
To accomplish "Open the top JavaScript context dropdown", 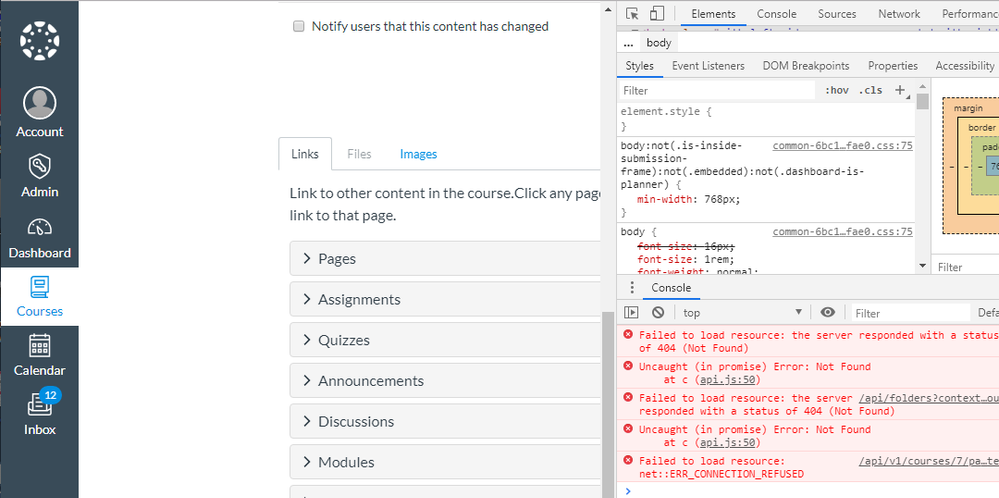I will tap(742, 313).
